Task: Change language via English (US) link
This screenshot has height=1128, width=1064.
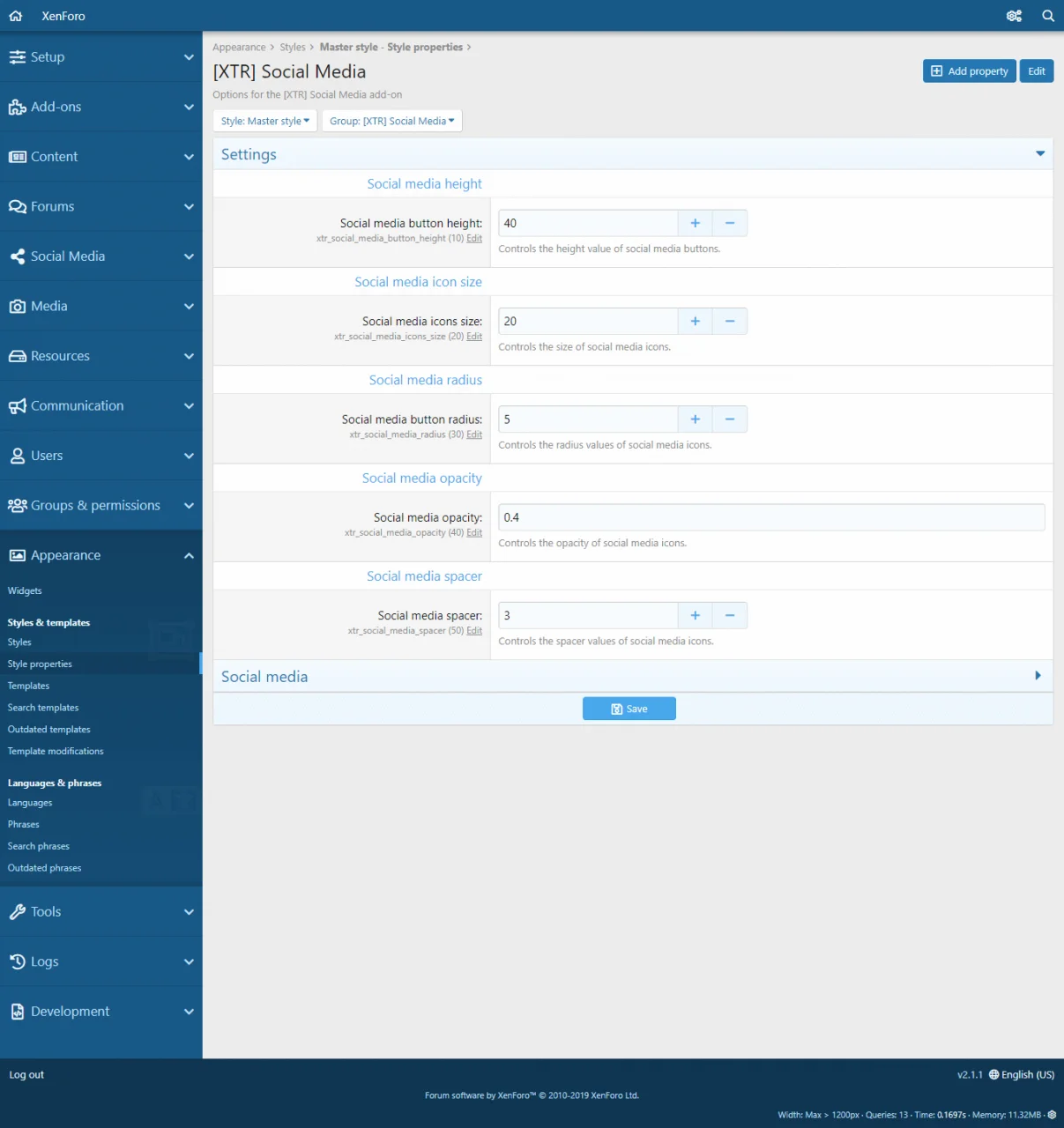Action: tap(1022, 1075)
